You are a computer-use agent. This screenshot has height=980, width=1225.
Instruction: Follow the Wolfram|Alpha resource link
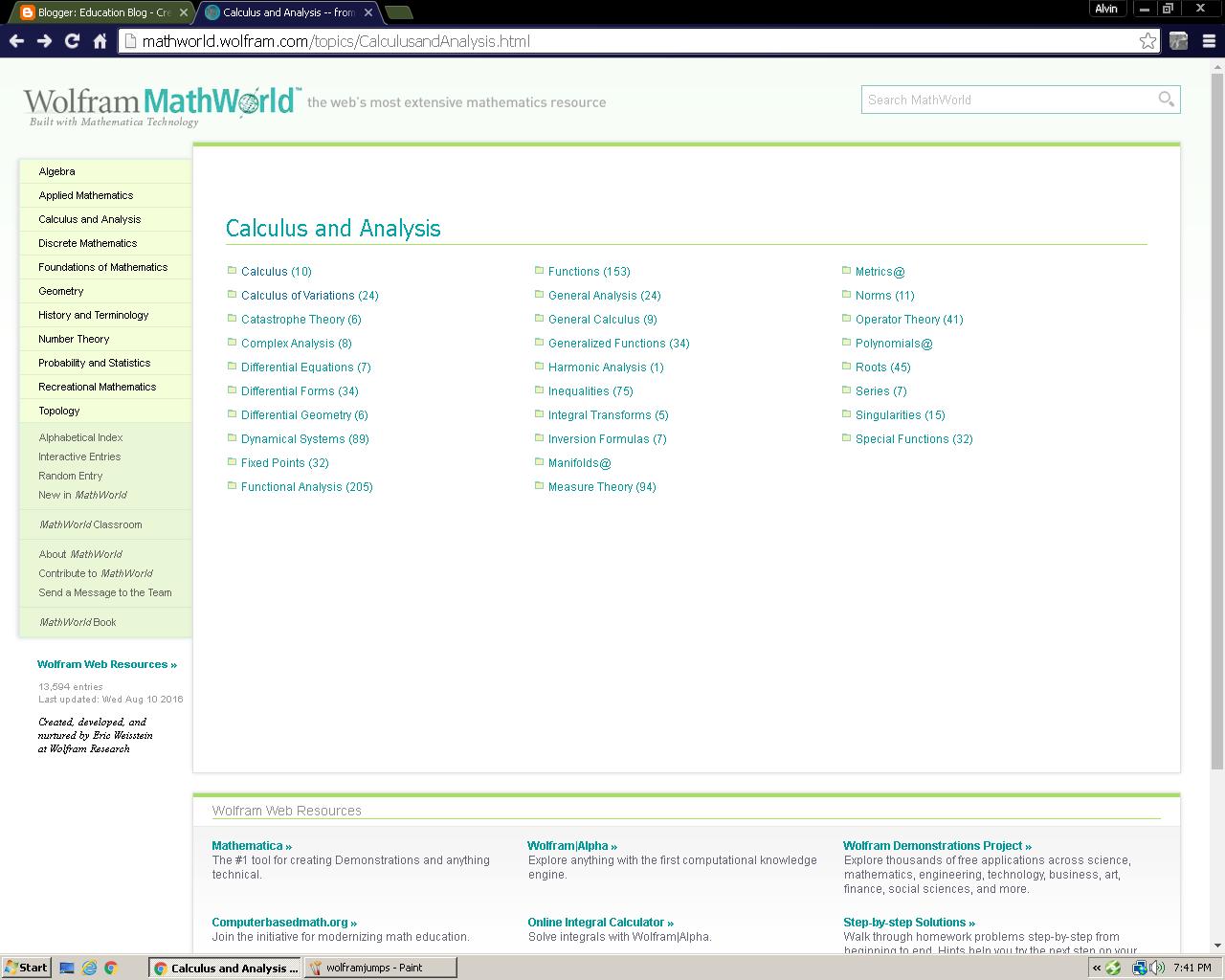[x=570, y=845]
